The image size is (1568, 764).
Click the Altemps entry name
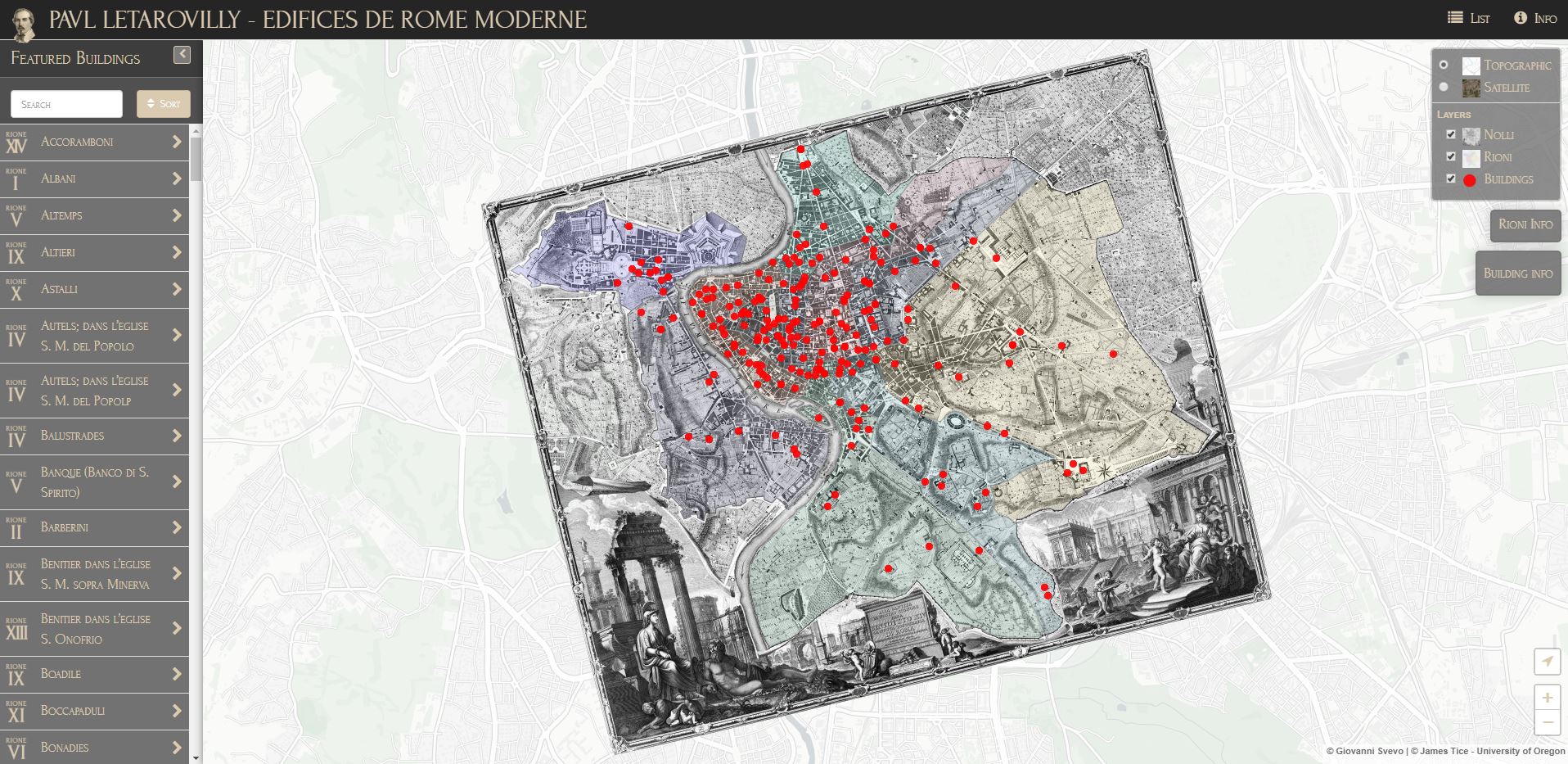pyautogui.click(x=61, y=215)
